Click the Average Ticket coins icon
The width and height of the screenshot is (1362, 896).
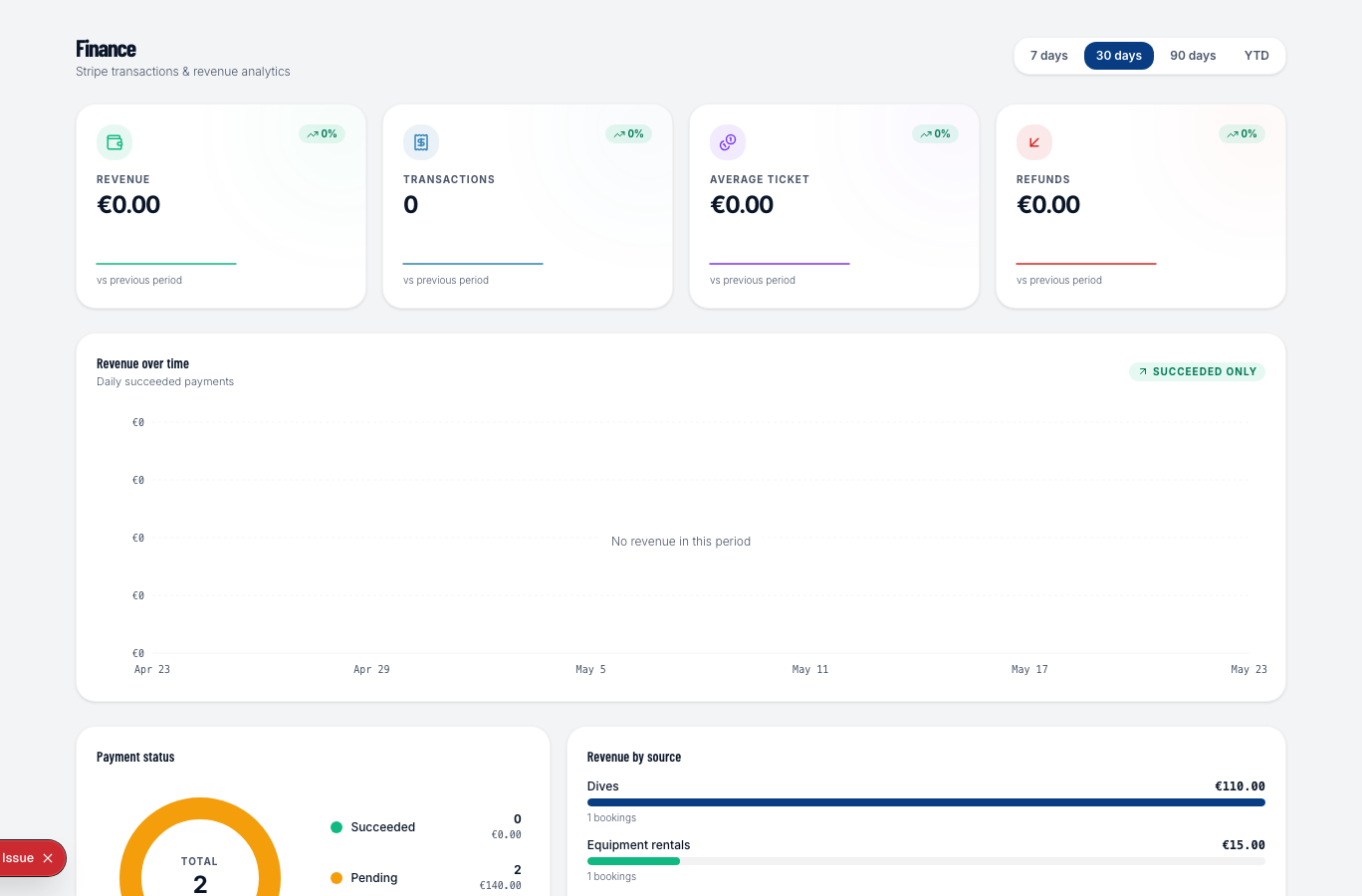point(728,142)
